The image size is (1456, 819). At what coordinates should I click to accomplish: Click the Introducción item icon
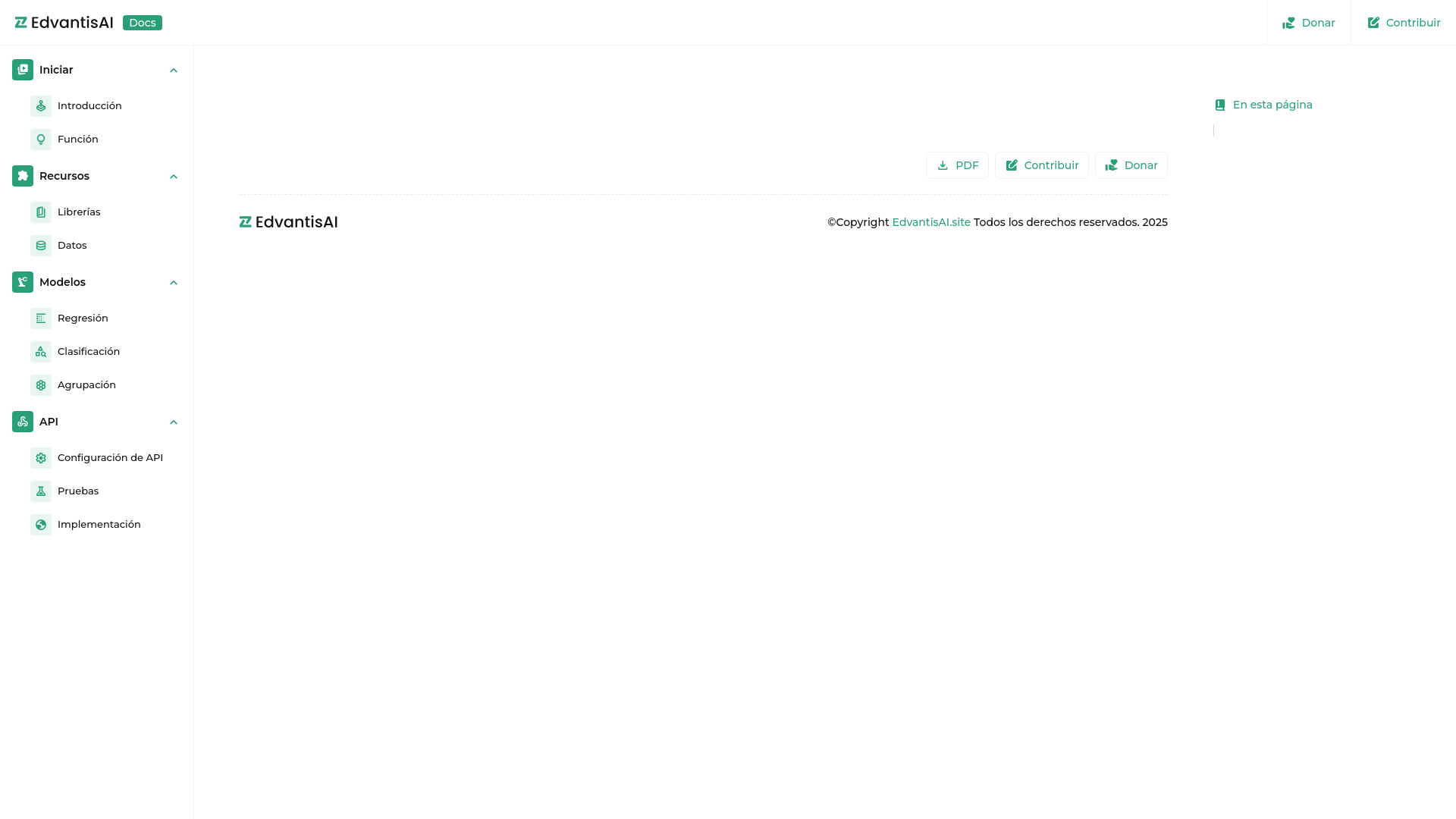(x=41, y=106)
